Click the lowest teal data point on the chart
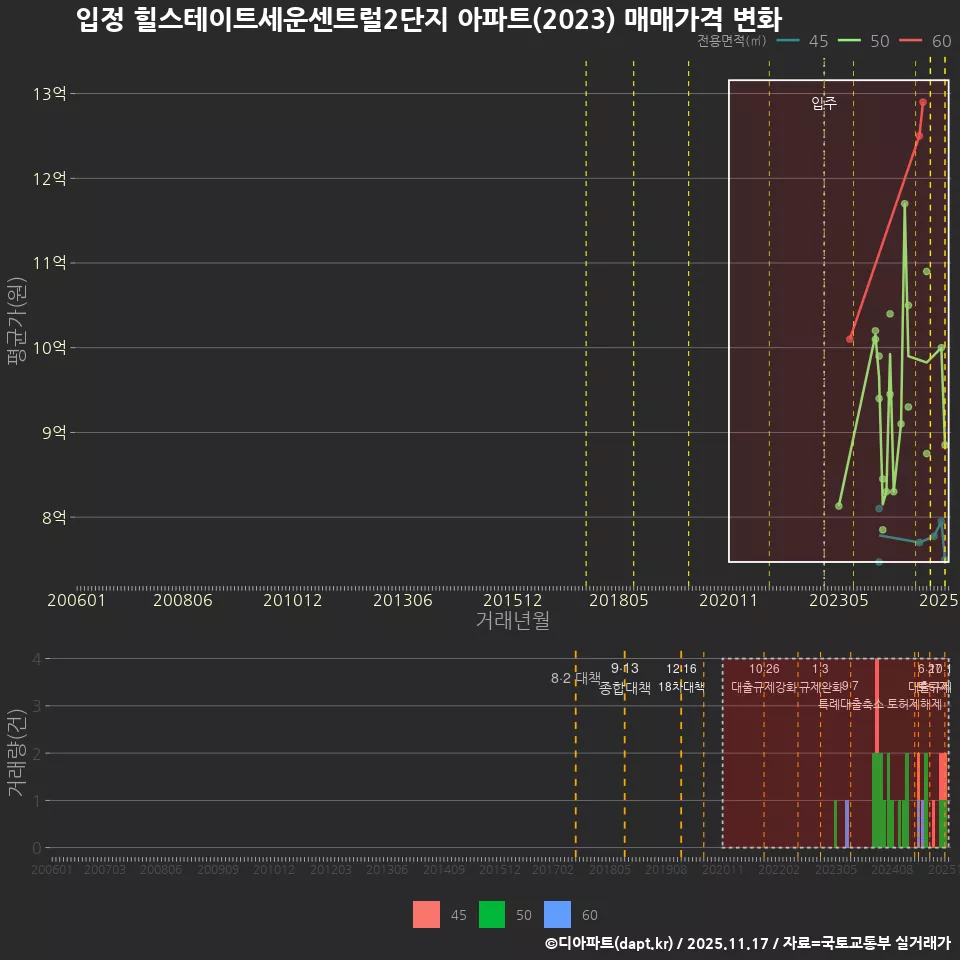 (x=878, y=562)
